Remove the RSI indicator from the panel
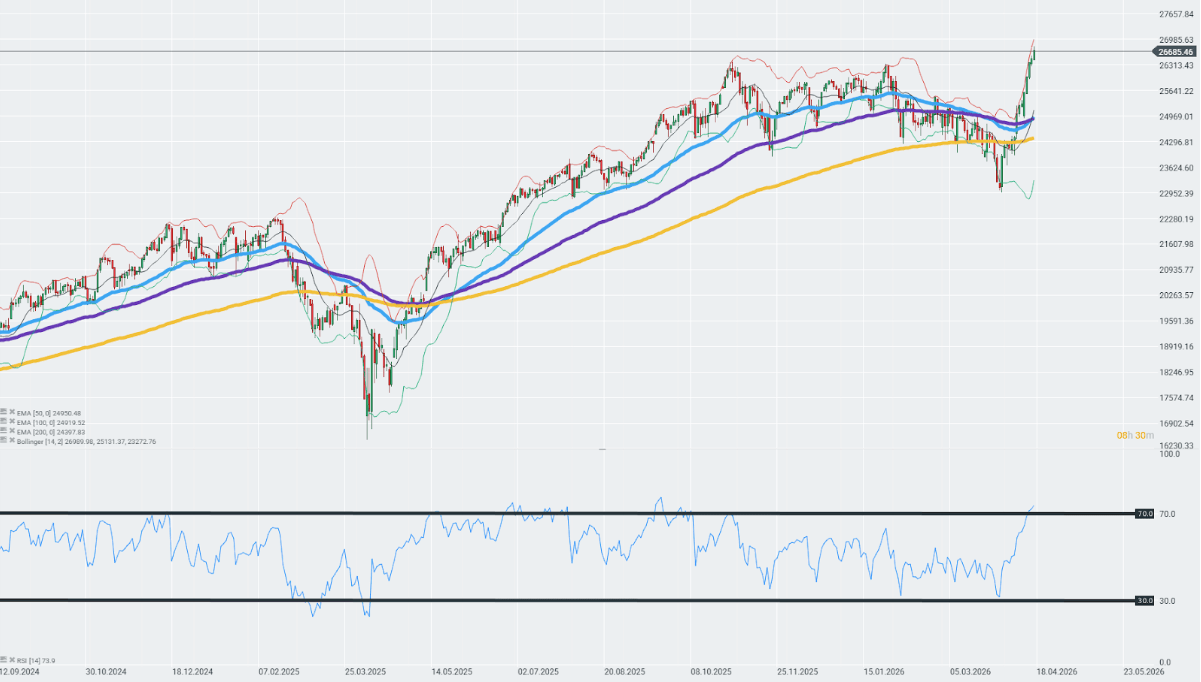This screenshot has width=1201, height=682. tap(12, 660)
